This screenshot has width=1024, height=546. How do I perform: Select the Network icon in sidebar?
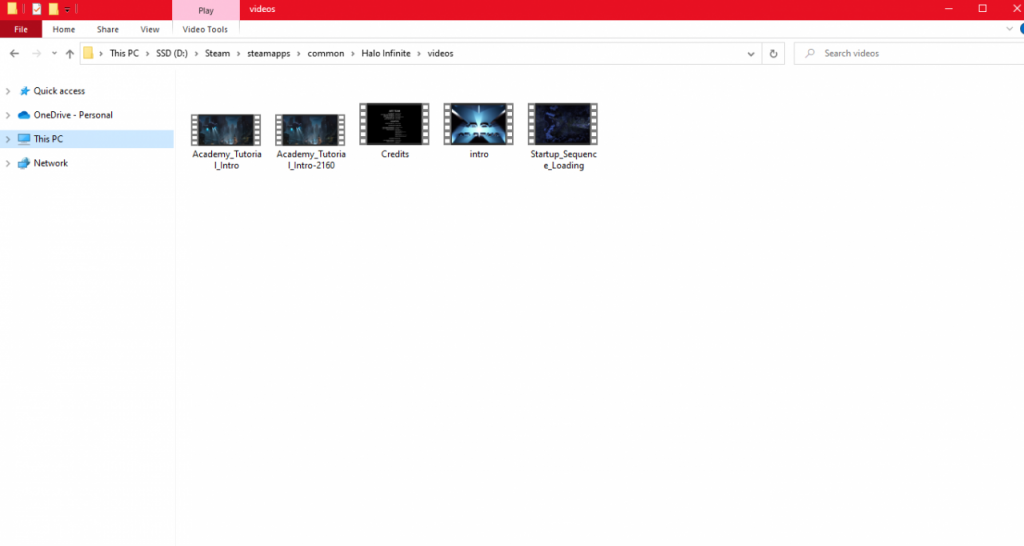24,163
